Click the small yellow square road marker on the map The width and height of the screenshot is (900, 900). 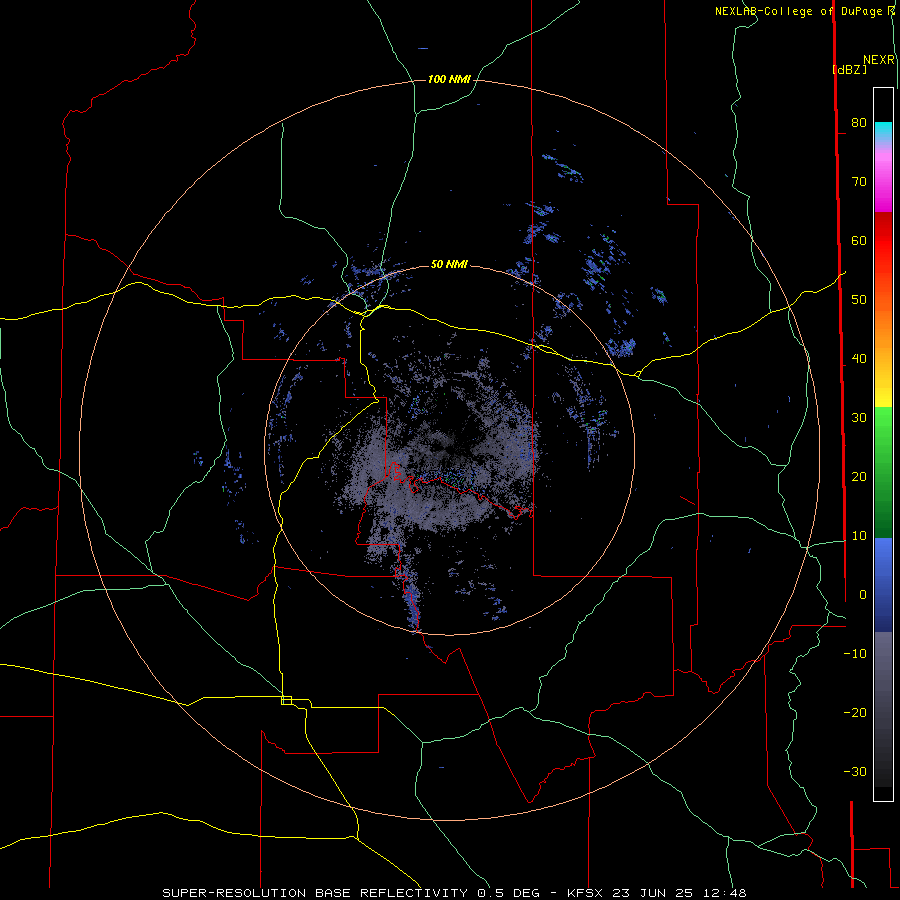(x=286, y=700)
